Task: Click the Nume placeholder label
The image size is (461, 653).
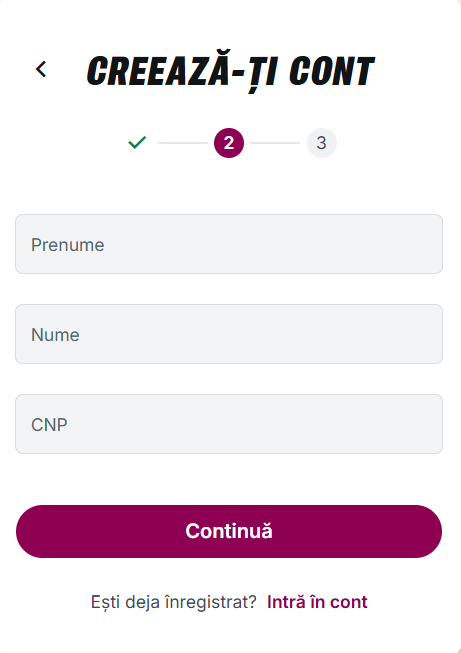Action: pos(55,335)
